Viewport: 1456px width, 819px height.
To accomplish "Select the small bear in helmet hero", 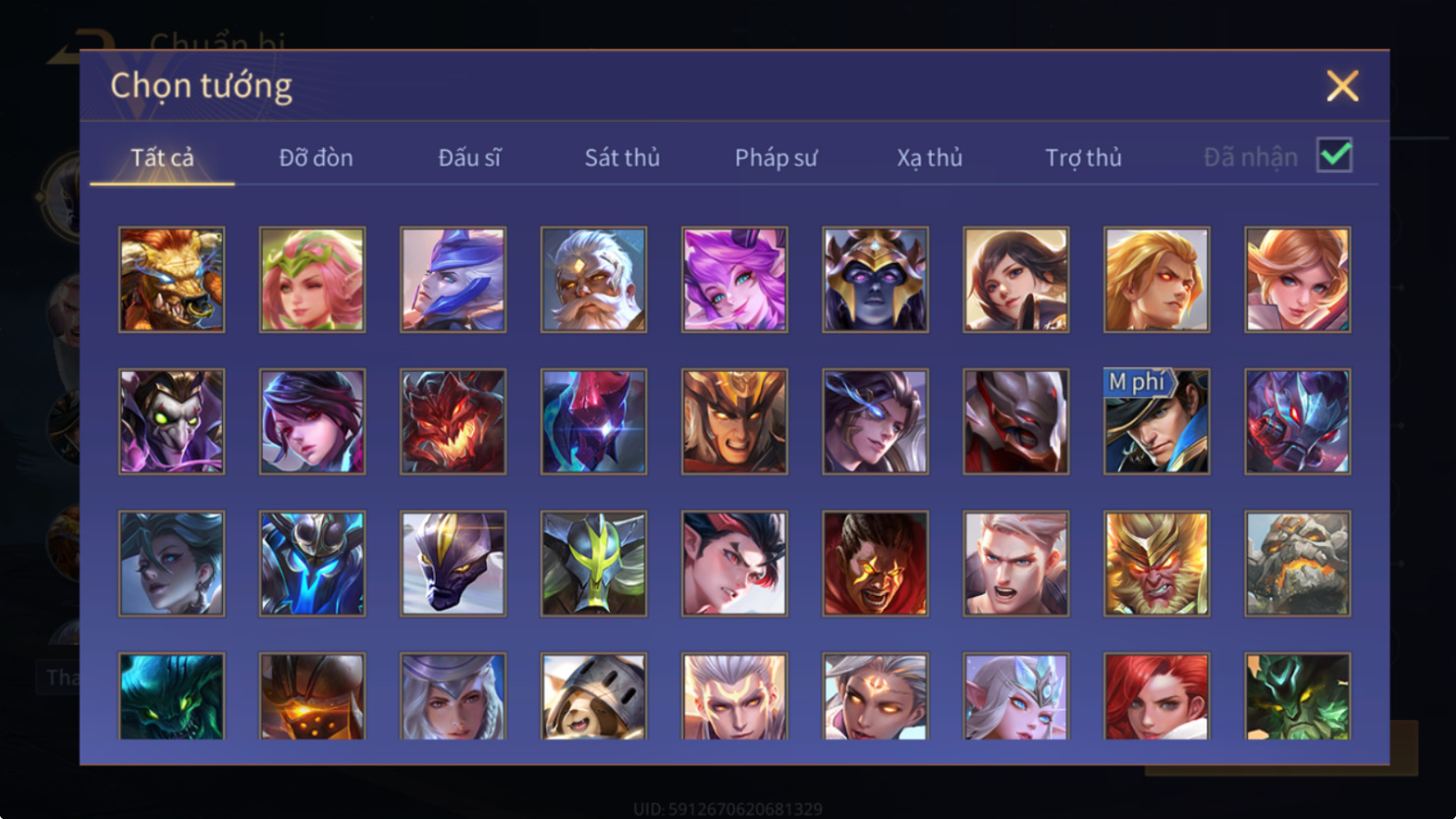I will [x=594, y=696].
